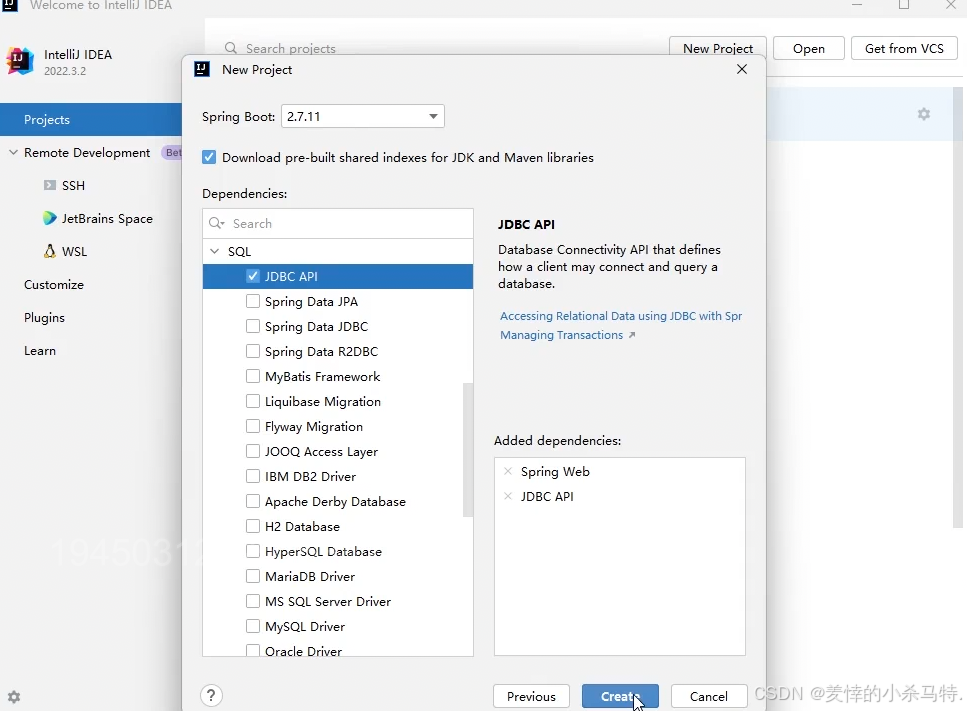
Task: Tick the MySQL Driver checkbox
Action: coord(253,626)
